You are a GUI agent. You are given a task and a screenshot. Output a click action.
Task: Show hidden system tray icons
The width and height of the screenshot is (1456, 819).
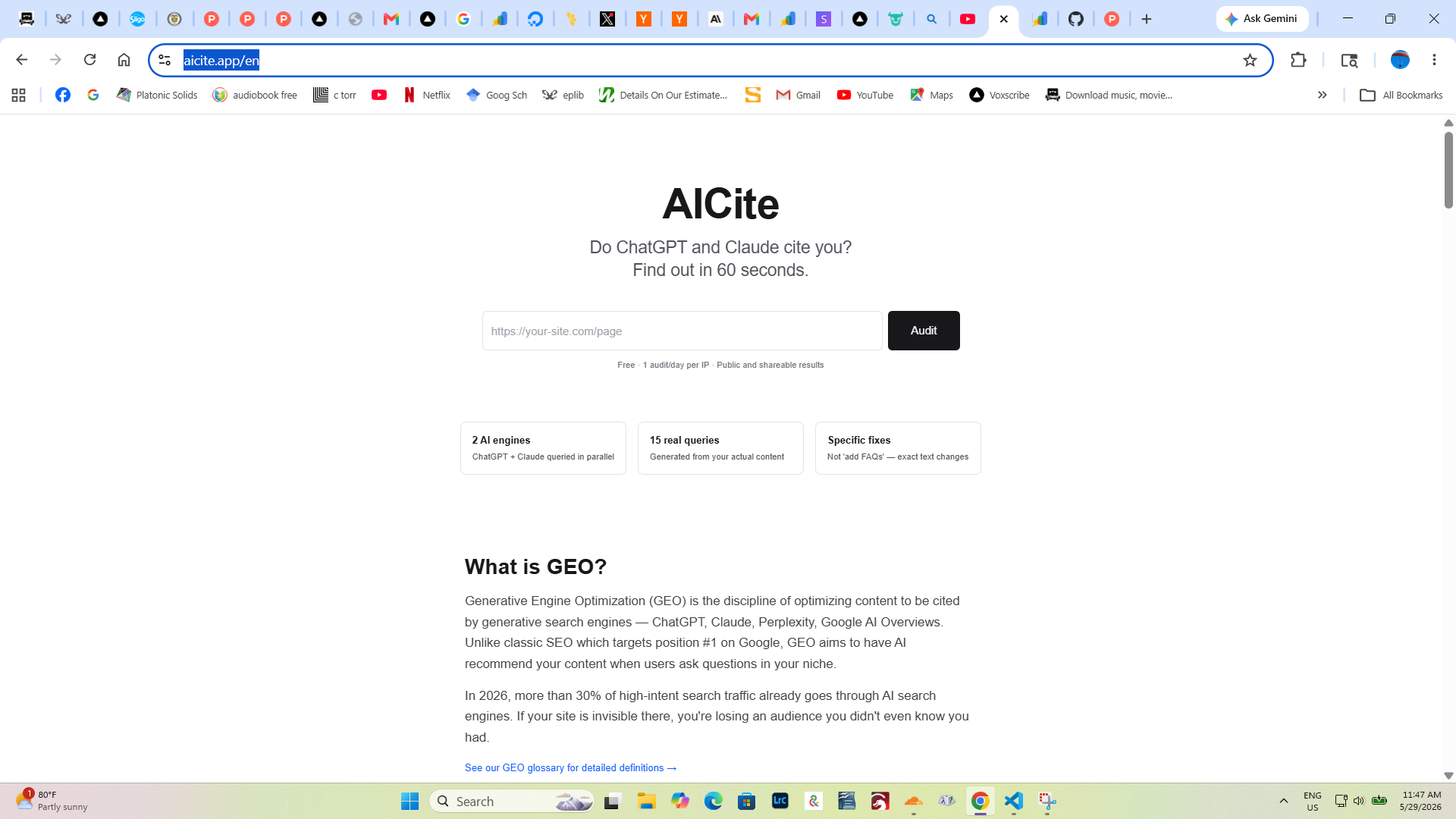coord(1283,801)
